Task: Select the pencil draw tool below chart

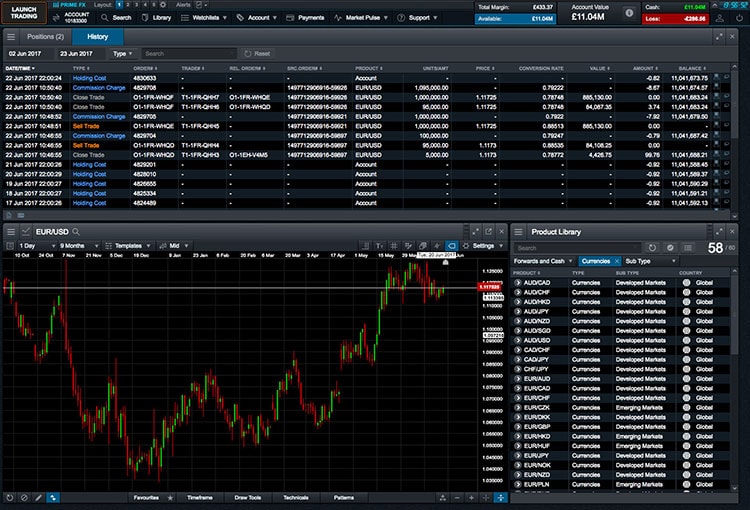Action: 38,497
